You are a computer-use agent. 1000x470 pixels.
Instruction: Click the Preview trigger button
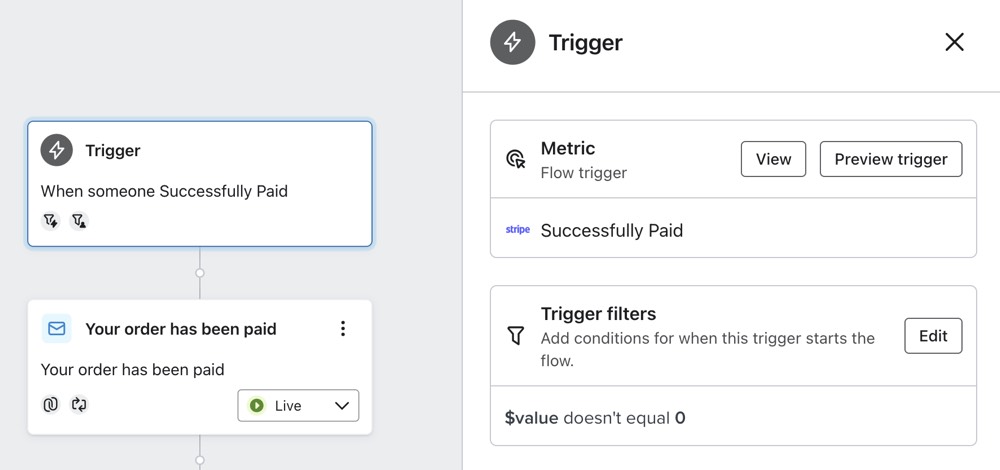(890, 159)
